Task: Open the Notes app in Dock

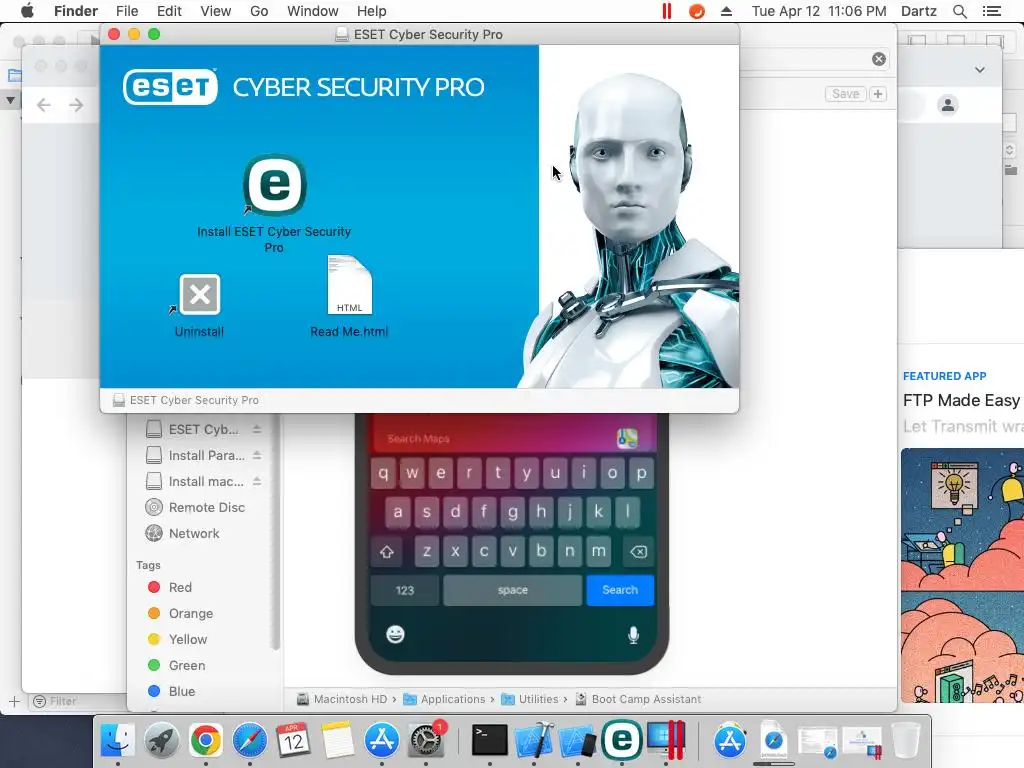Action: pyautogui.click(x=337, y=741)
